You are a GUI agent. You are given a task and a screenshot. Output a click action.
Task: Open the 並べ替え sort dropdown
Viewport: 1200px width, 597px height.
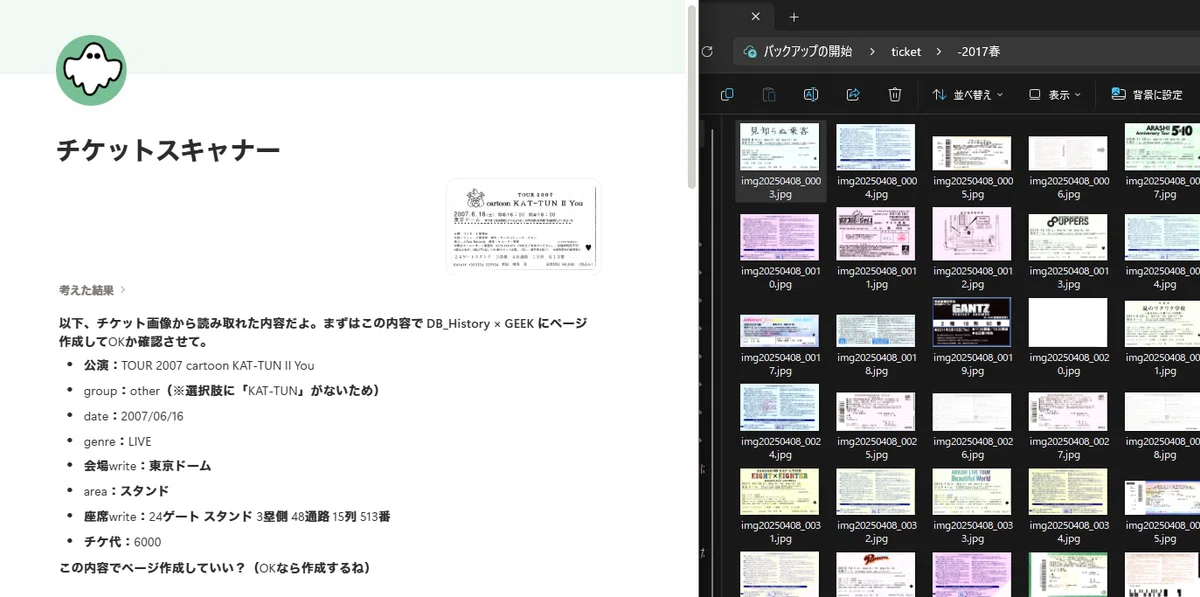click(x=968, y=95)
